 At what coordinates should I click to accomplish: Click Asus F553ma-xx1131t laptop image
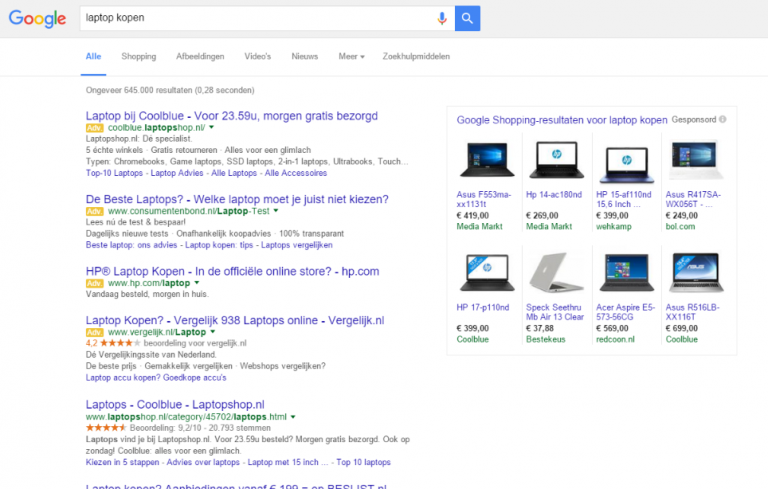tap(487, 160)
